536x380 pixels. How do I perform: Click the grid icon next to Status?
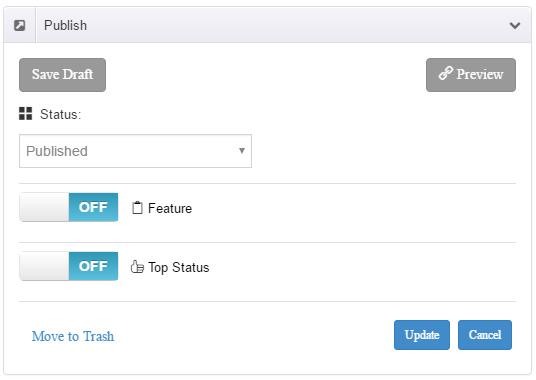pos(26,113)
